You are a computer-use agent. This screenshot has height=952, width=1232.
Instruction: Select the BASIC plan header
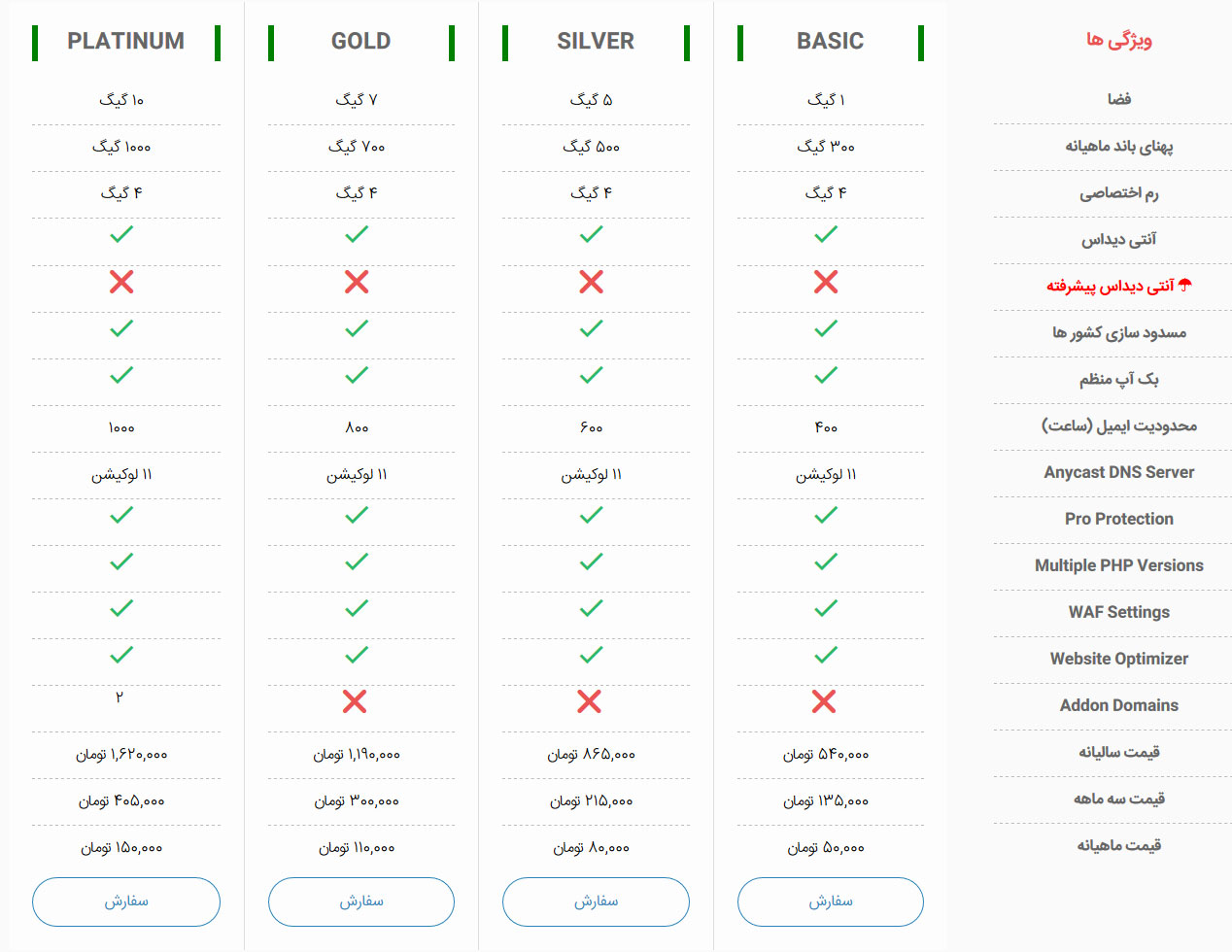pos(831,42)
